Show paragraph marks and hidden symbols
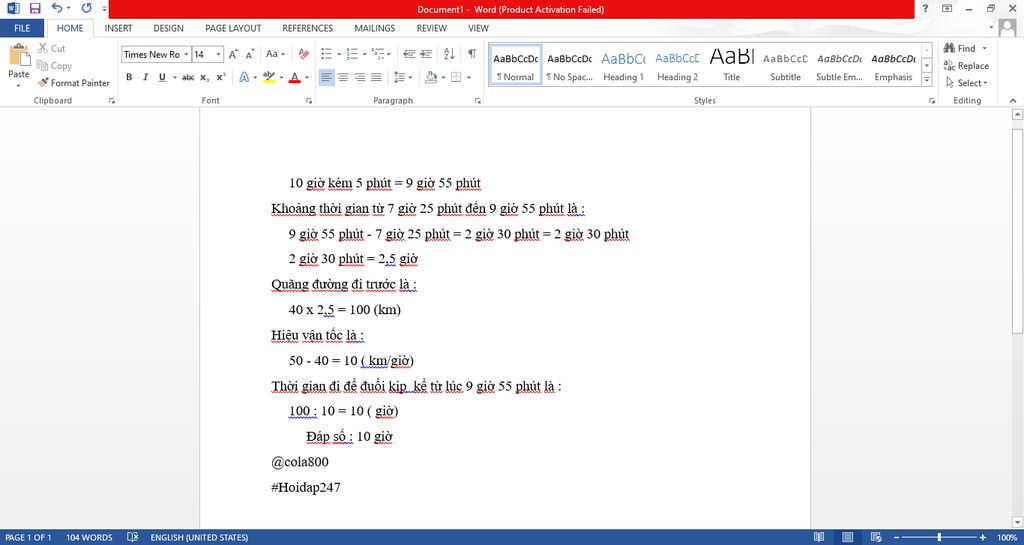Viewport: 1024px width, 545px height. coord(472,54)
